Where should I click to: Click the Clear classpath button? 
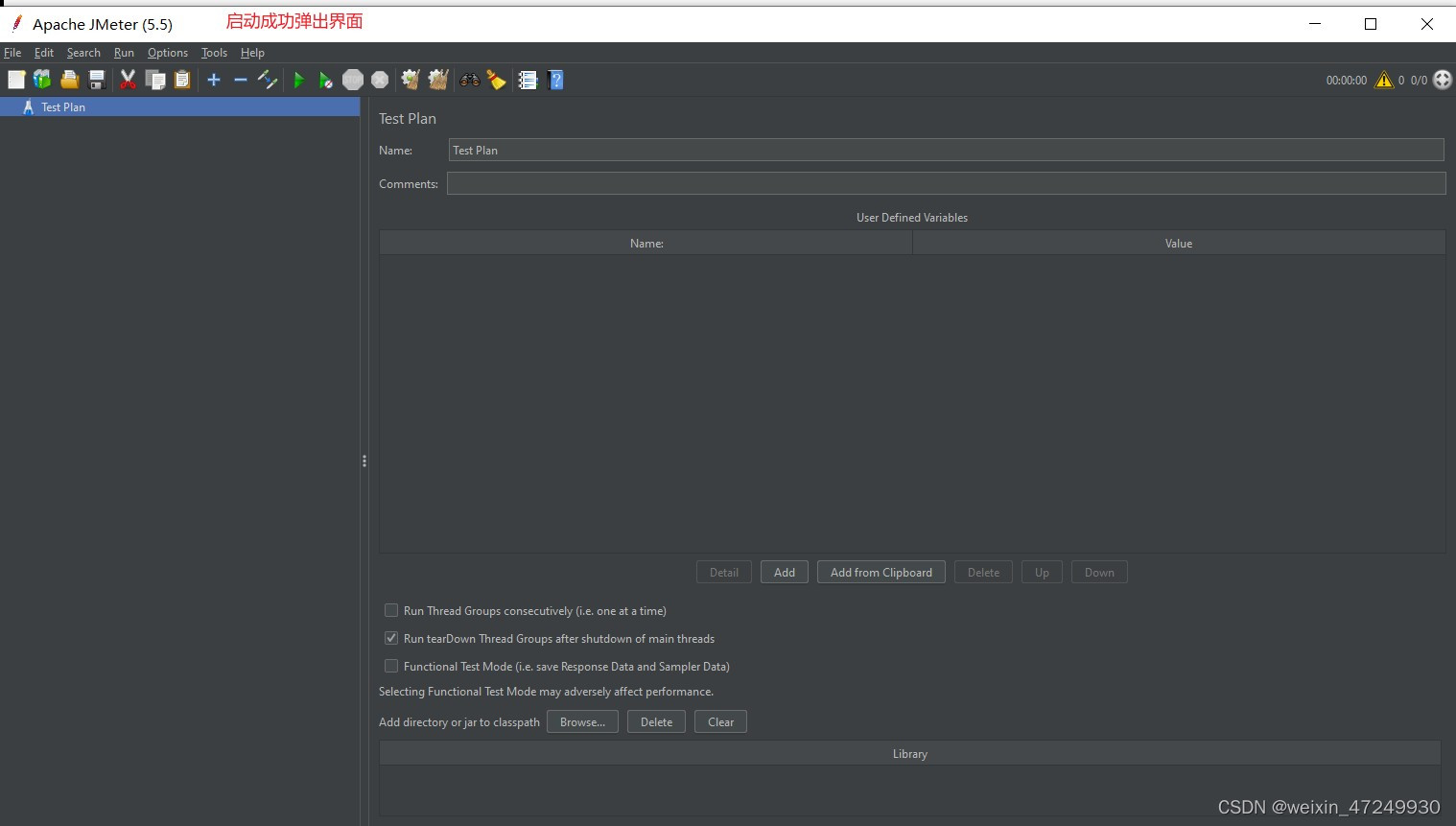[x=720, y=722]
